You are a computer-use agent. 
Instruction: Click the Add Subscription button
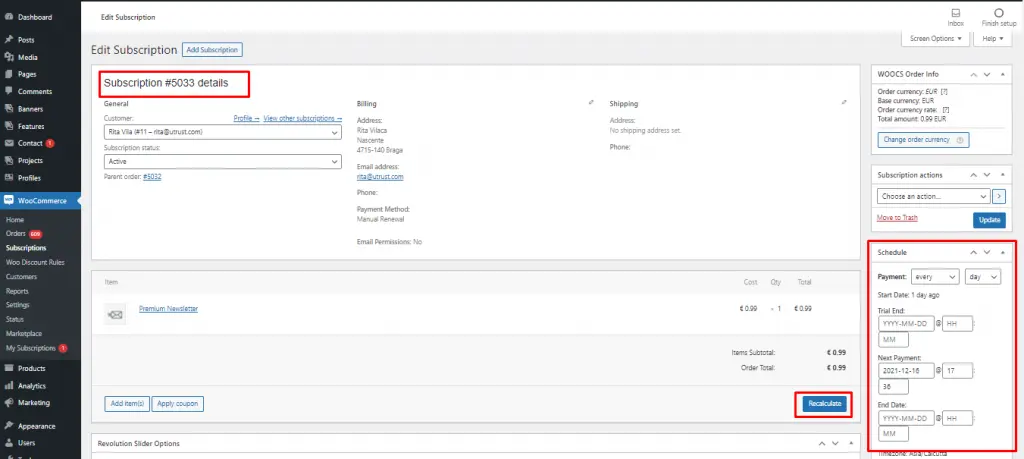tap(212, 50)
